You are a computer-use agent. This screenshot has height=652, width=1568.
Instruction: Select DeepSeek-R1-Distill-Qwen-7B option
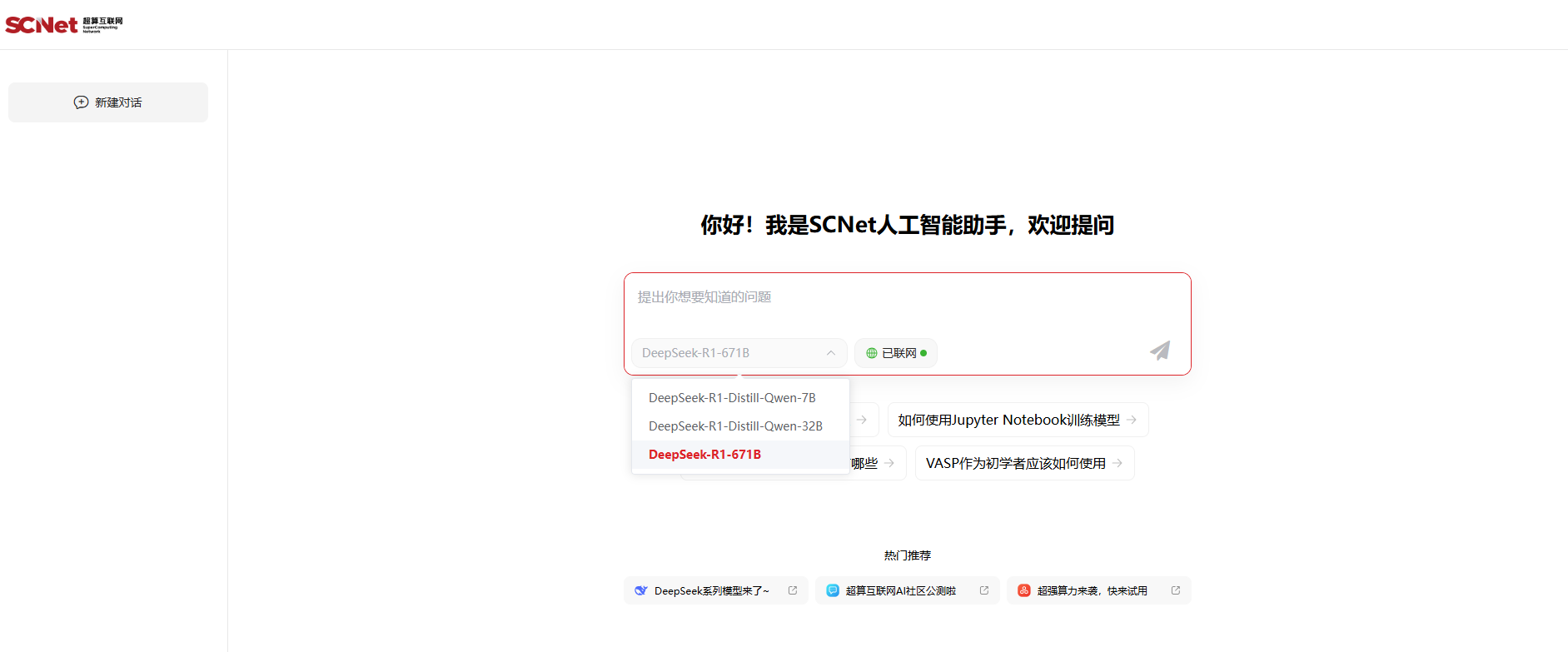pyautogui.click(x=740, y=398)
